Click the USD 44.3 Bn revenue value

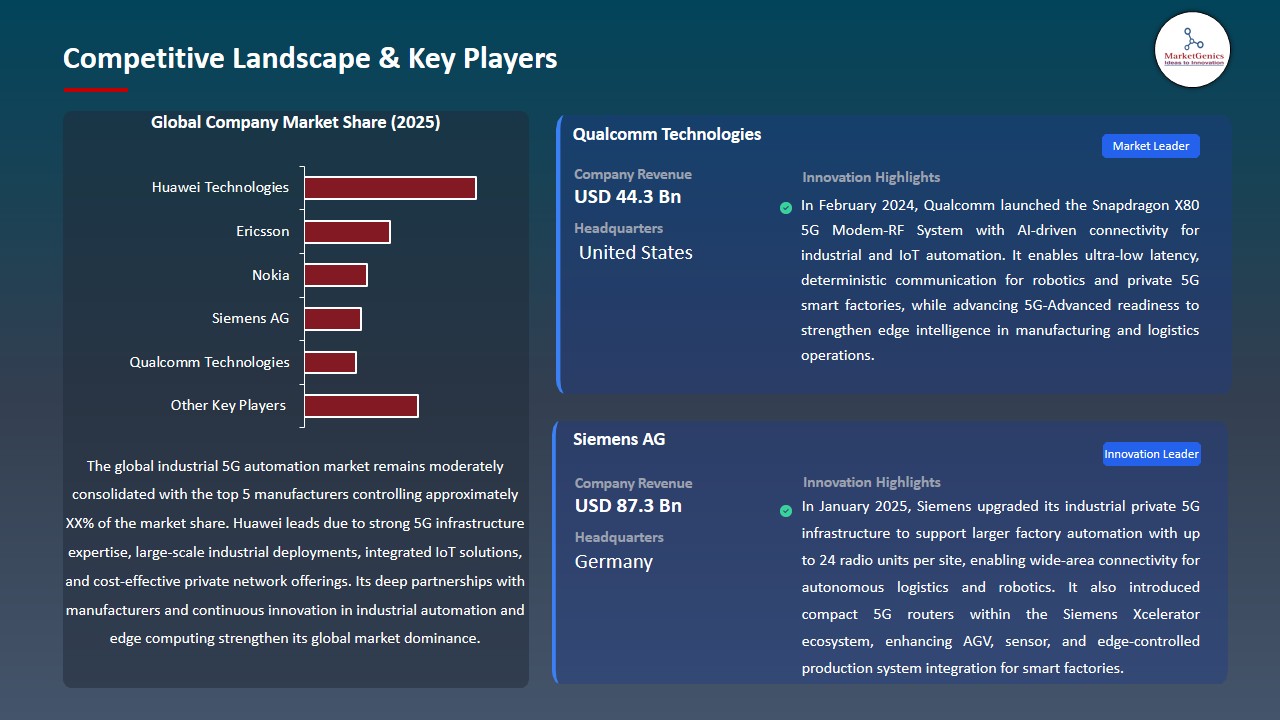628,197
